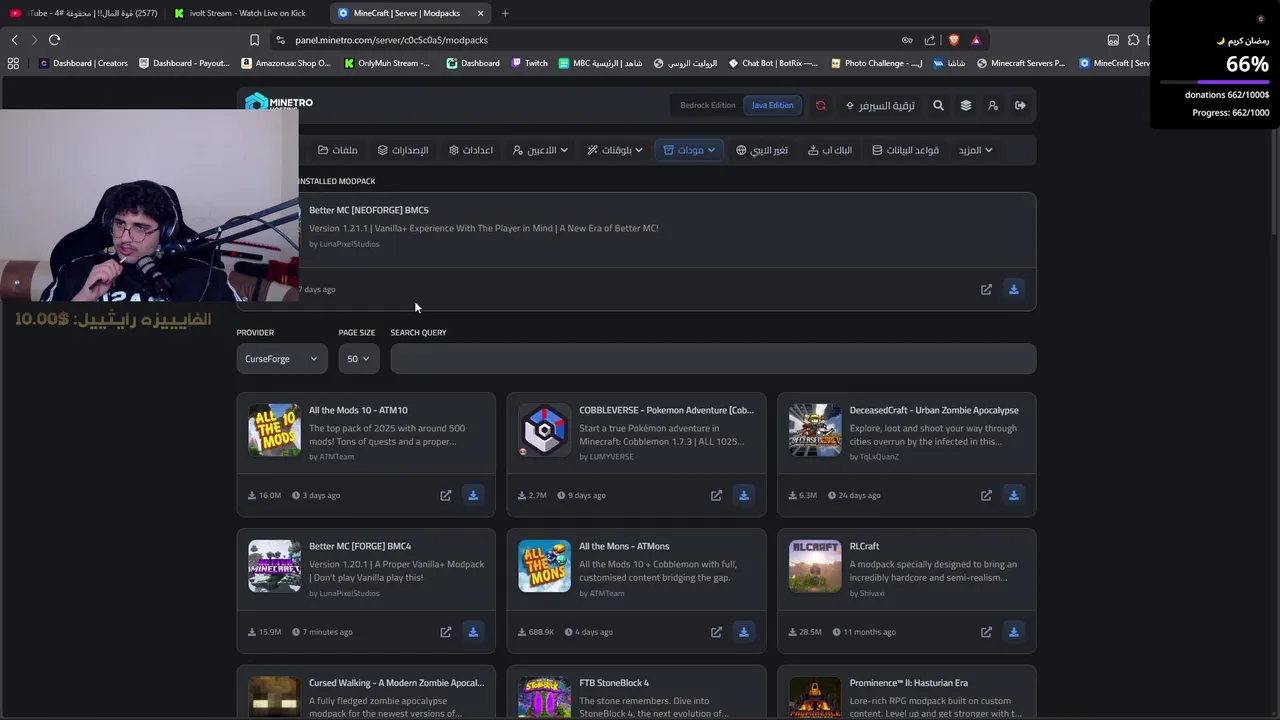The height and width of the screenshot is (720, 1280).
Task: Switch to Bedrock Edition
Action: pos(707,105)
